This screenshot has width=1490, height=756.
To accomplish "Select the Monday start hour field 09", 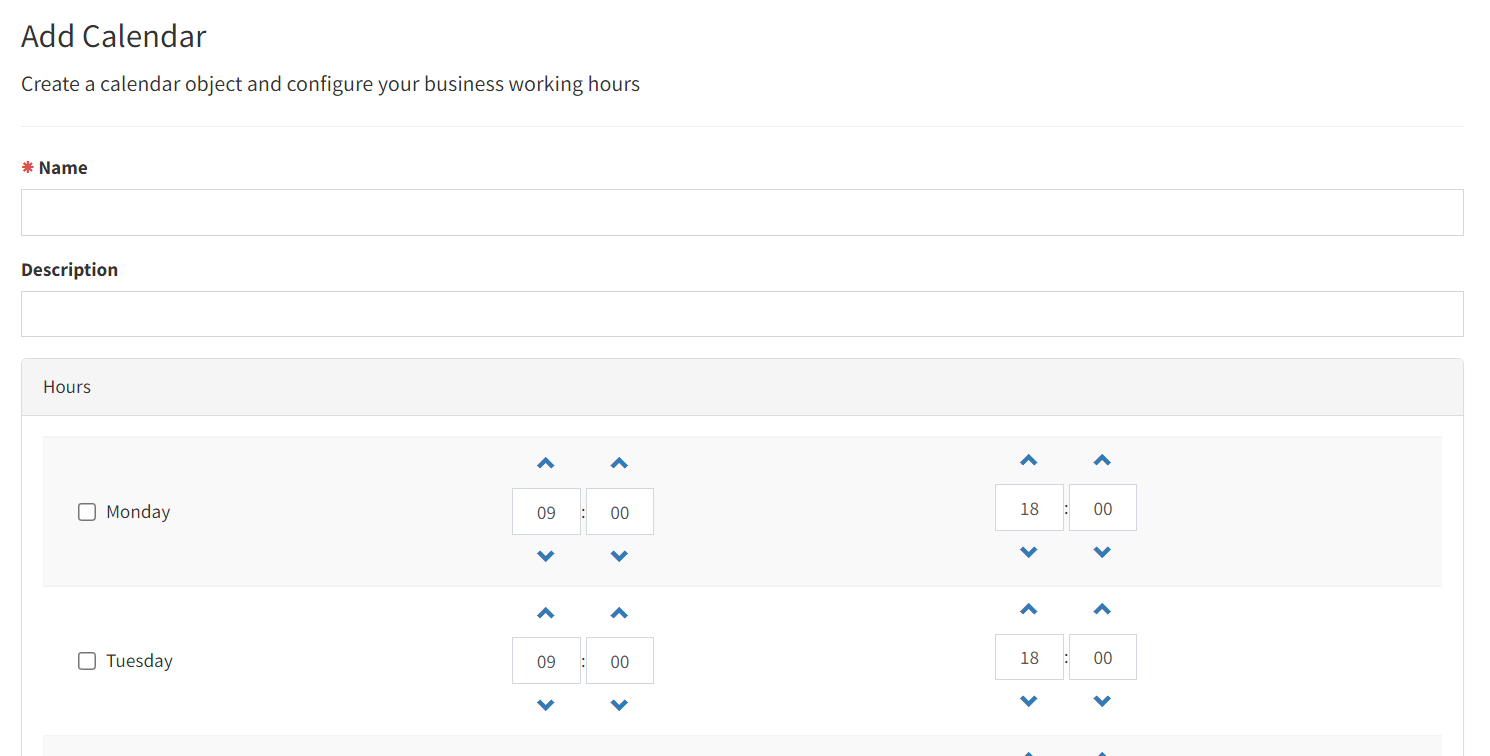I will tap(546, 512).
